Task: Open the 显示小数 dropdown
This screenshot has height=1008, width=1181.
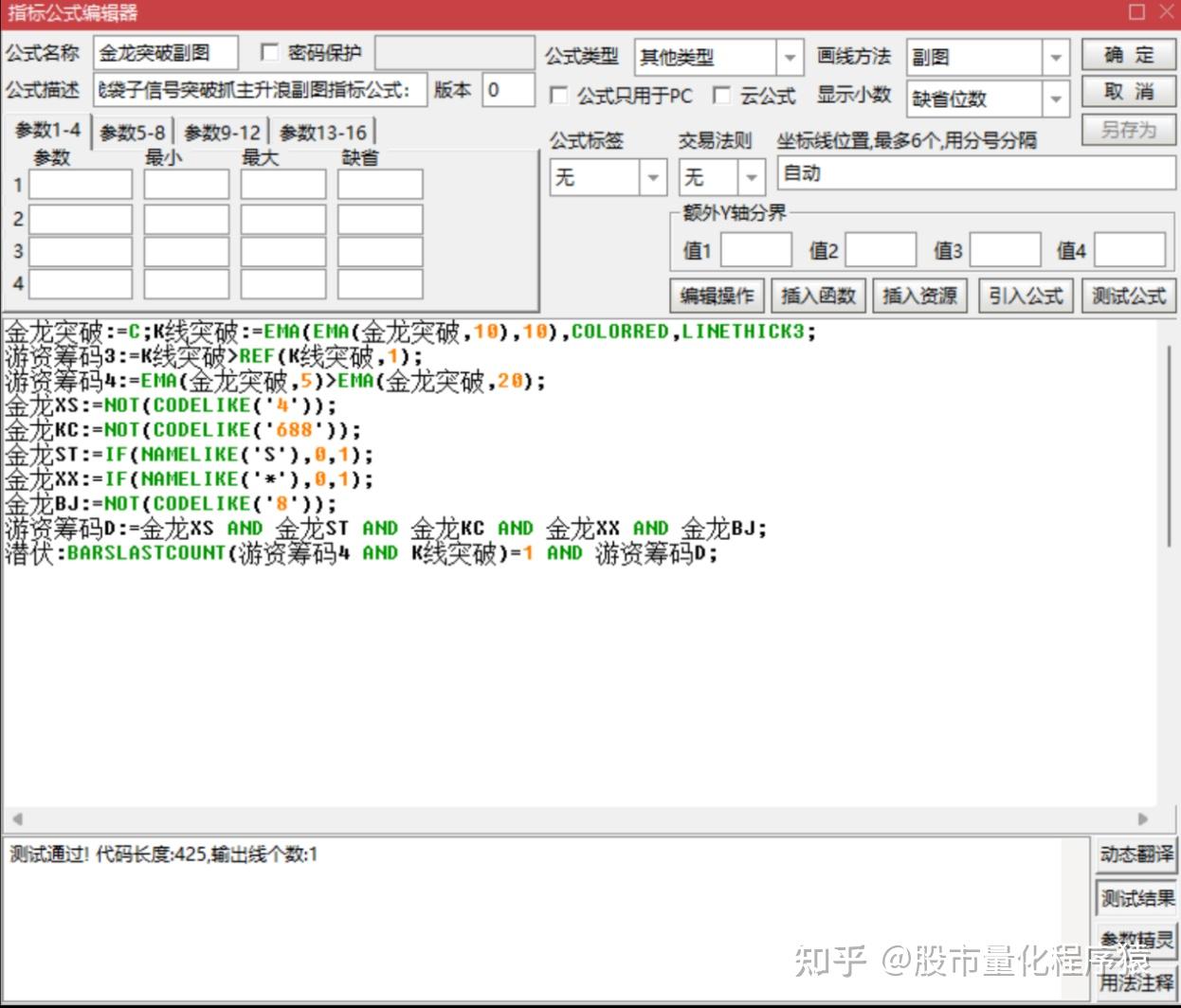Action: (1056, 98)
